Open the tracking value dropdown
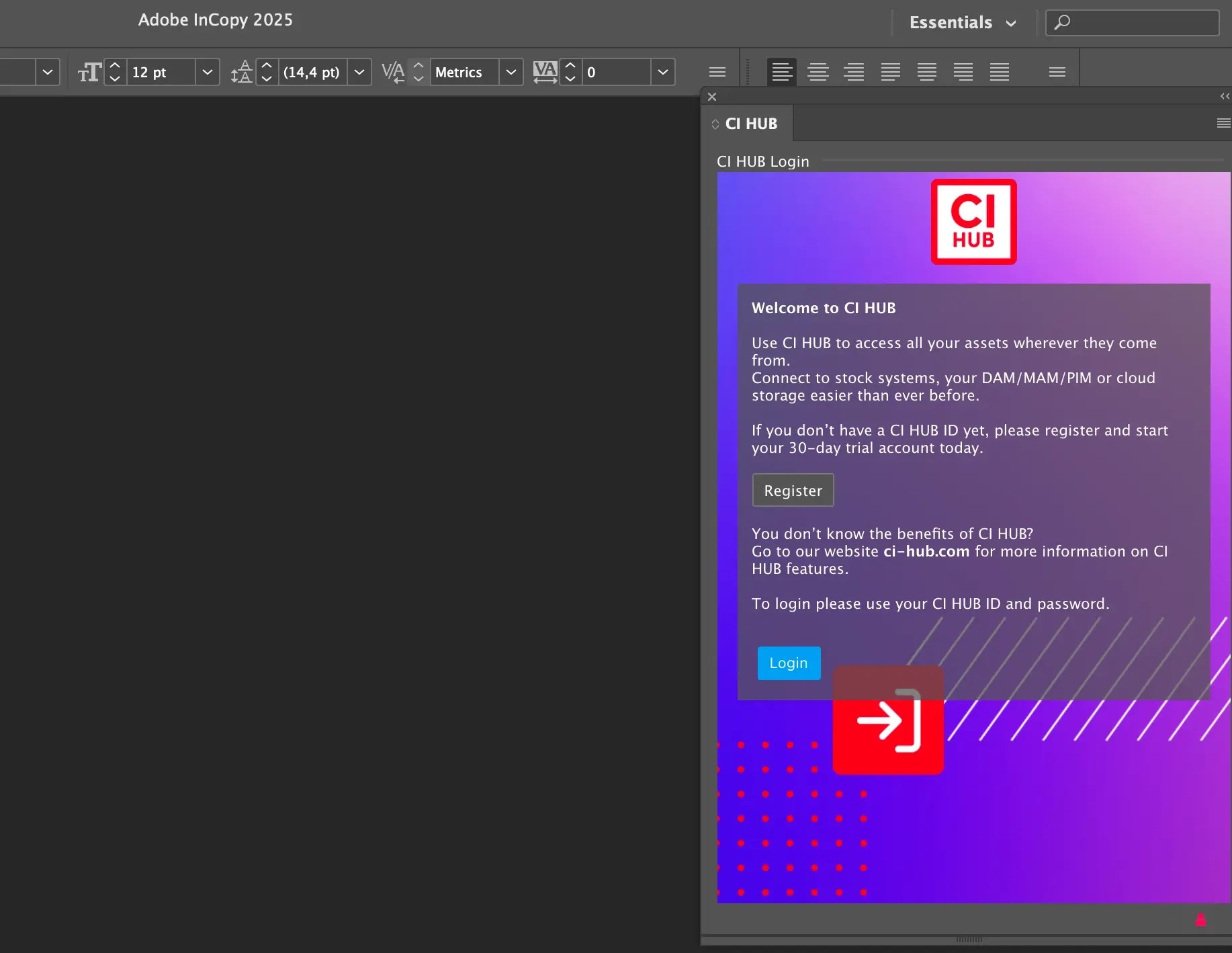Screen dimensions: 1232x953 coord(663,72)
